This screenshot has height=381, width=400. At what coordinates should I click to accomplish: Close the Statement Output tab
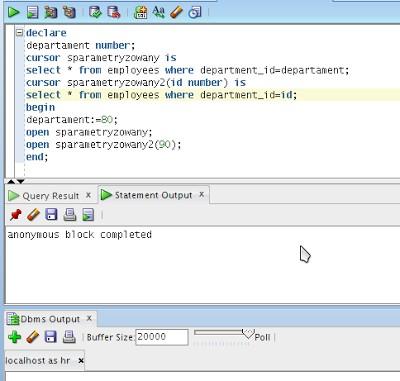coord(202,194)
